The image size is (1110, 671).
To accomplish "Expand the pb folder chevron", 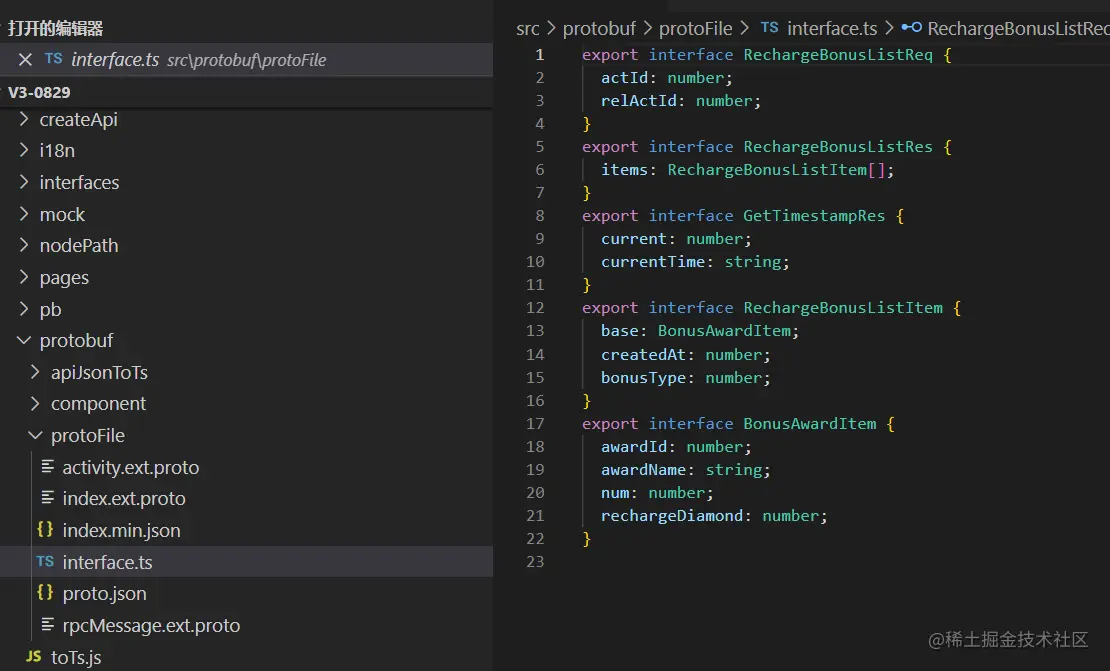I will pyautogui.click(x=24, y=309).
